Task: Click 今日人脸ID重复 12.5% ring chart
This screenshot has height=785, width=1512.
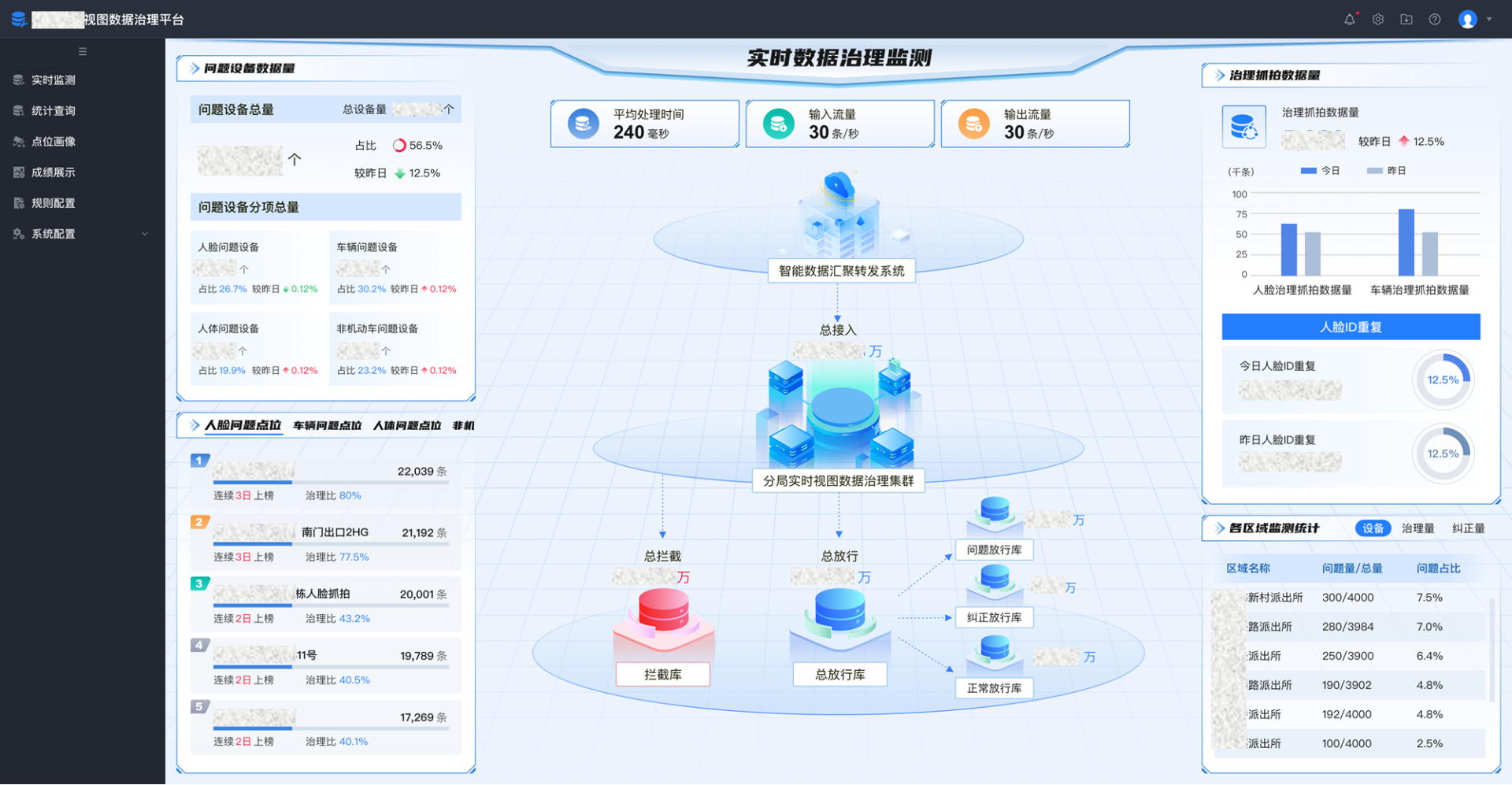Action: (x=1443, y=380)
